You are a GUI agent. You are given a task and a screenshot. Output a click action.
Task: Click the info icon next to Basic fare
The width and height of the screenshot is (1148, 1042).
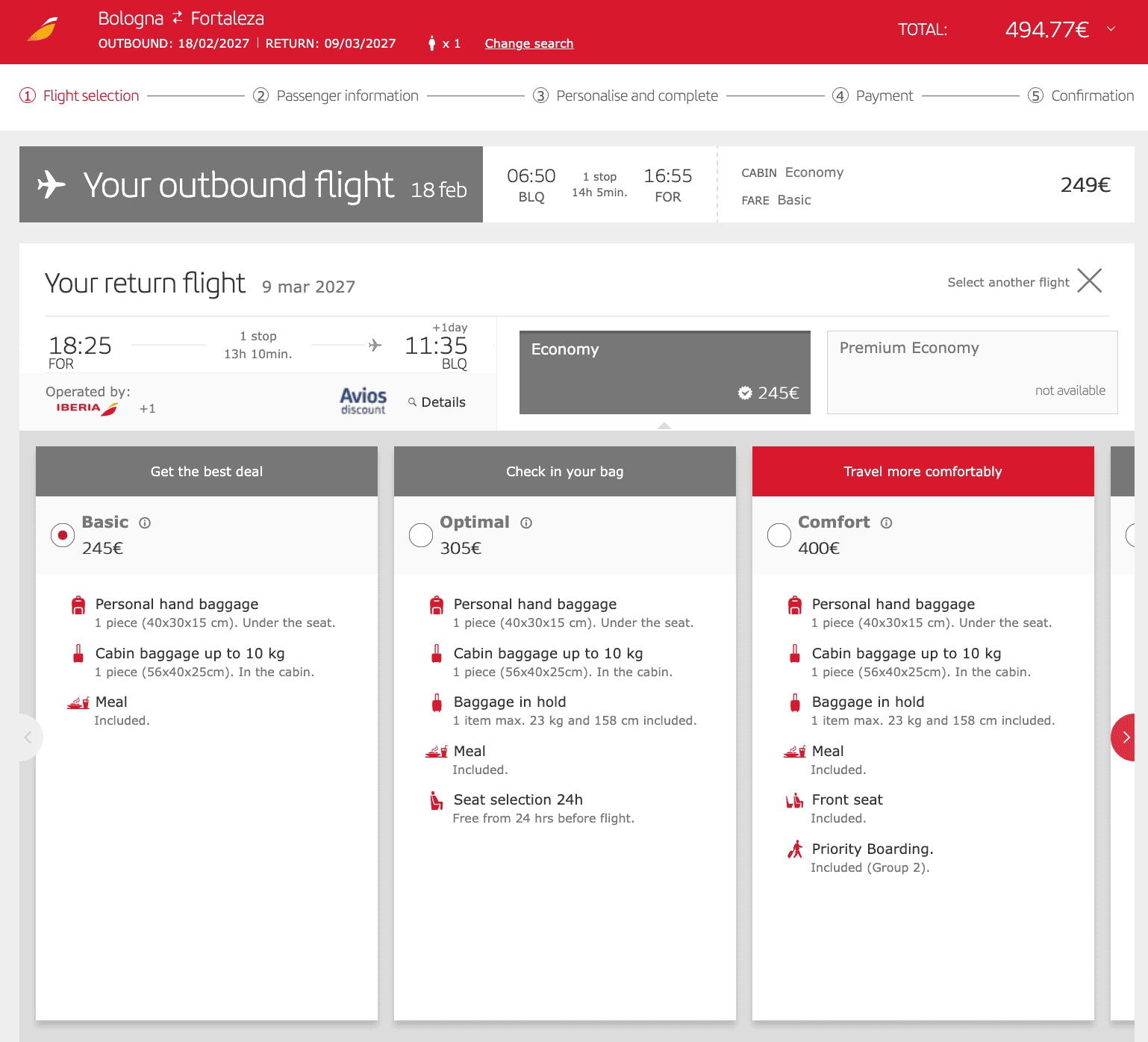pos(145,522)
